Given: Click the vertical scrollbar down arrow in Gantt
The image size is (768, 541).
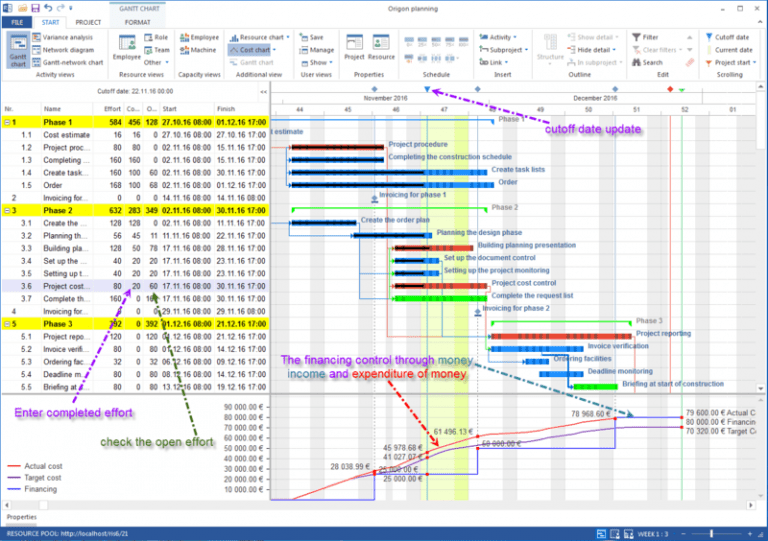Looking at the screenshot, I should click(x=761, y=389).
